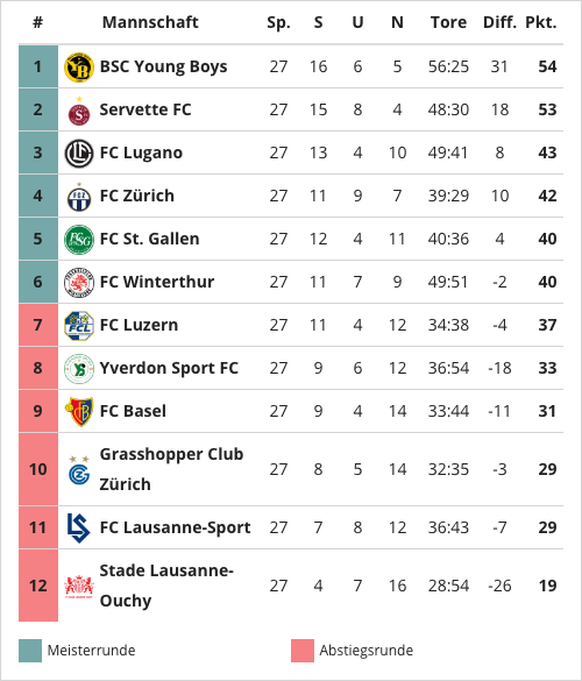Click the Mannschaft column header
Screen dimensions: 582x681
pos(150,22)
